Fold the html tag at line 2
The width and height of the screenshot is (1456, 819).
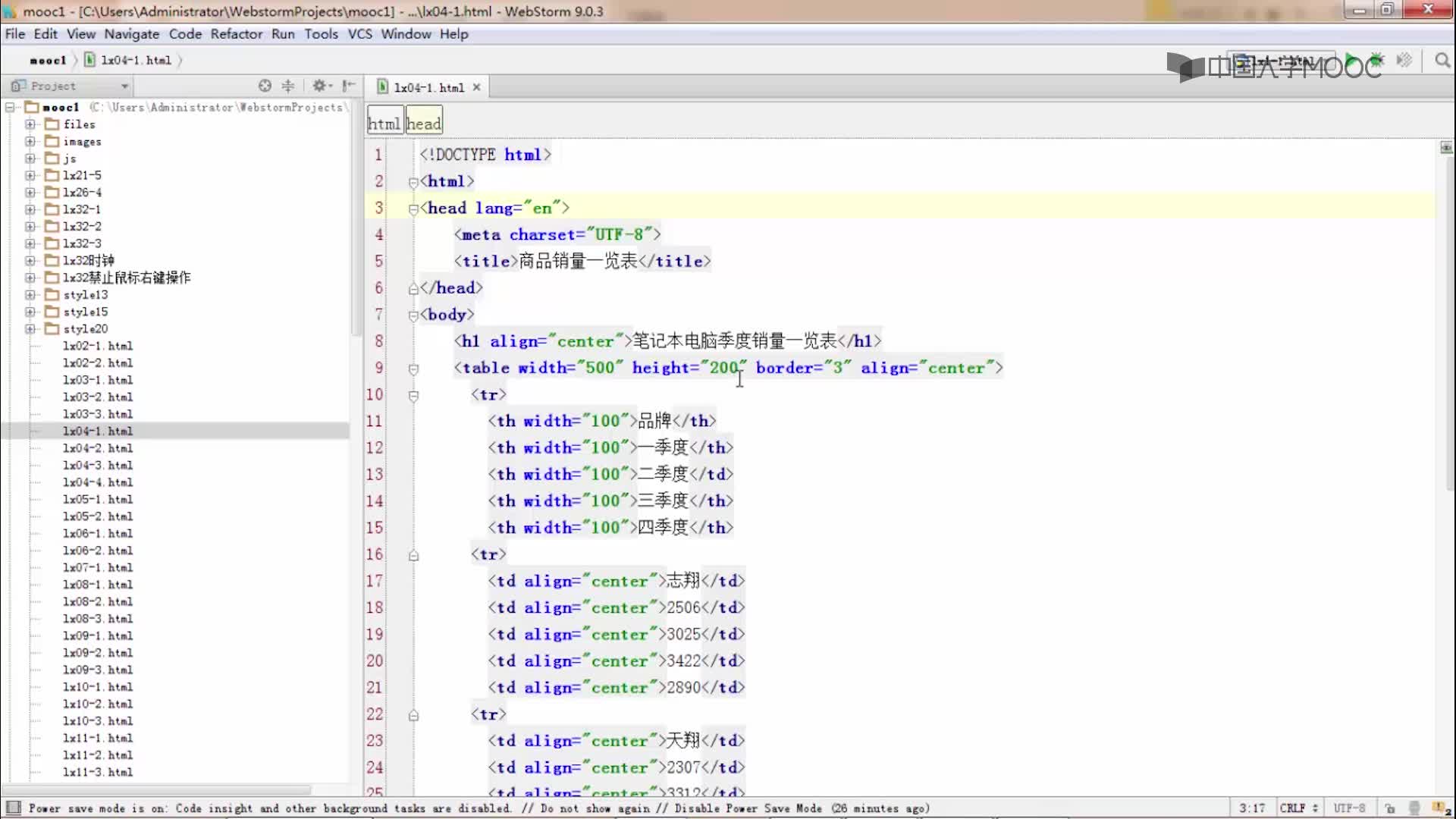tap(413, 182)
